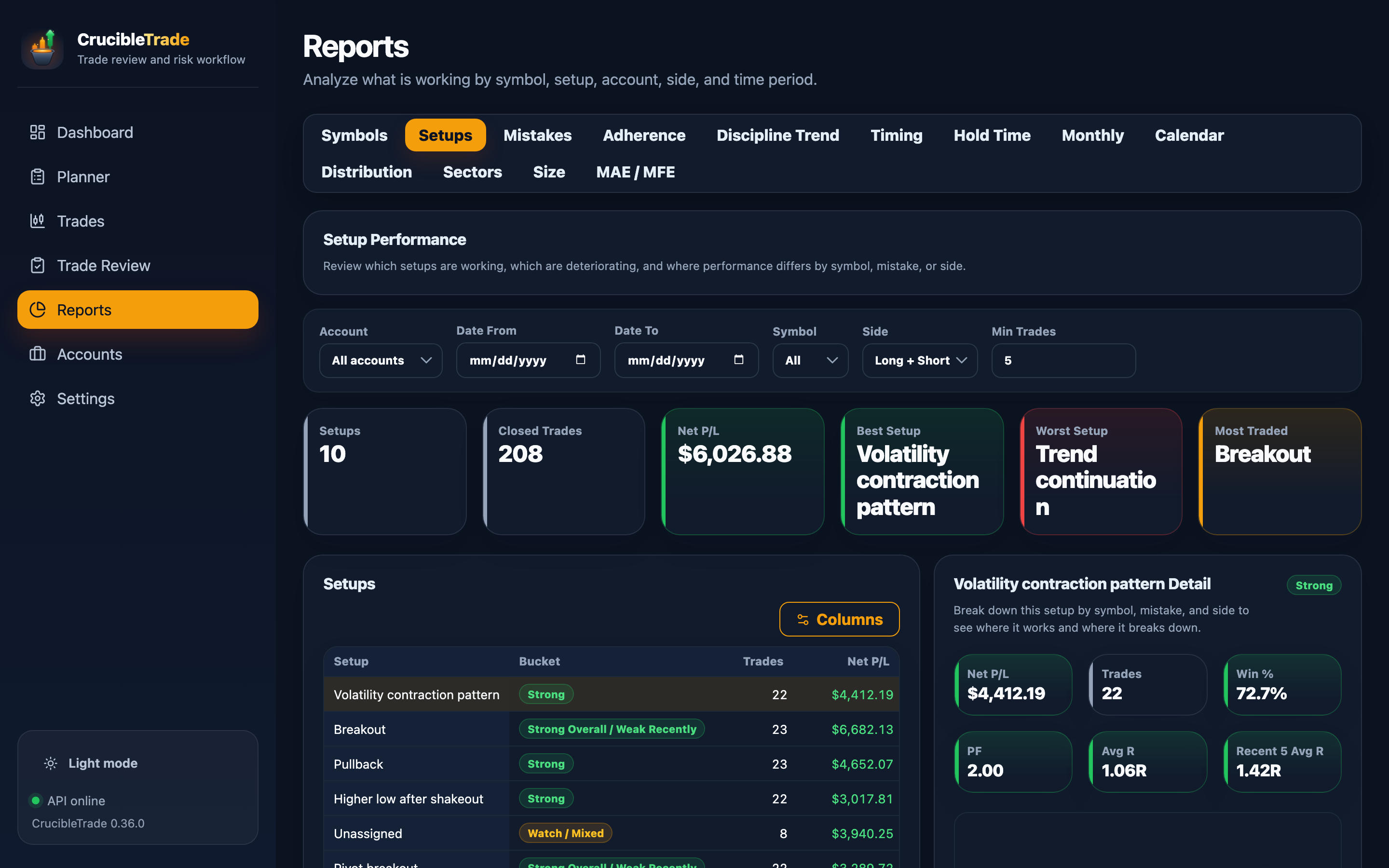Open Accounts page in sidebar
This screenshot has width=1389, height=868.
point(138,353)
